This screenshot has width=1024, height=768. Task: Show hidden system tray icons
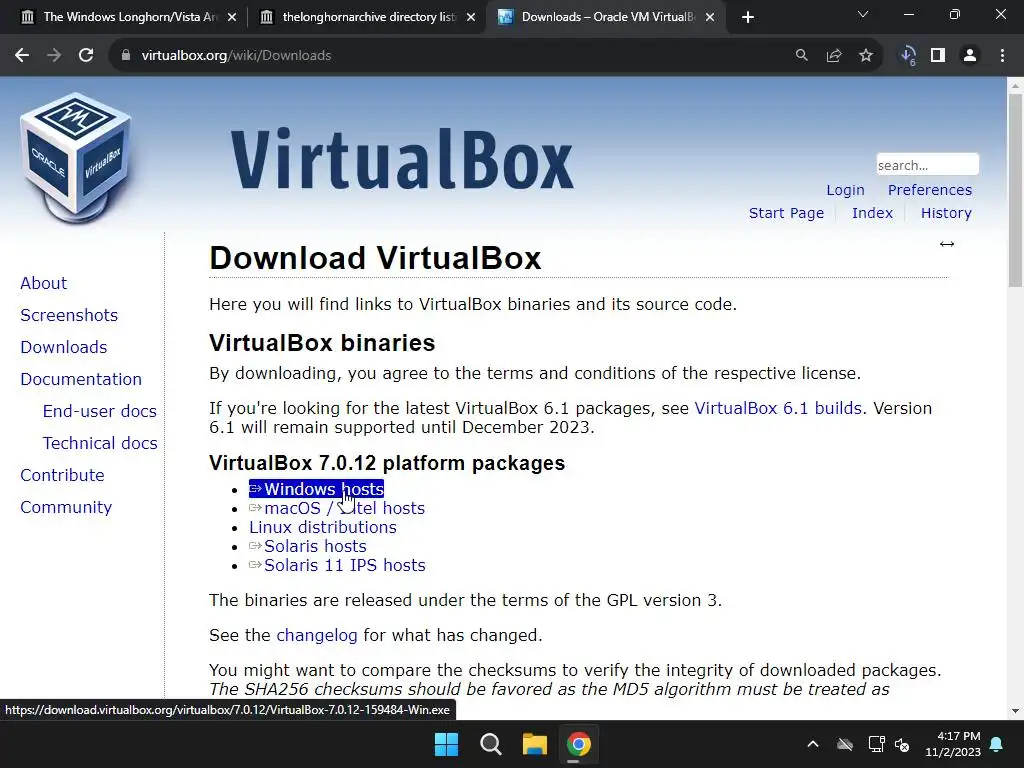click(813, 744)
